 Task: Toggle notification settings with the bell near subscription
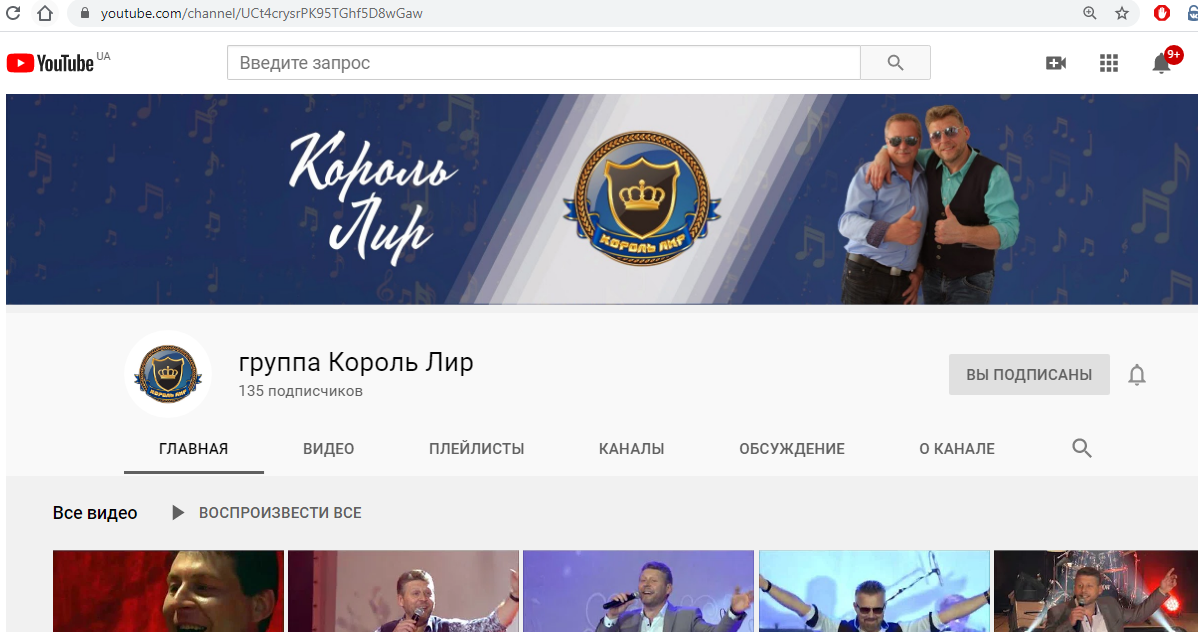coord(1136,374)
